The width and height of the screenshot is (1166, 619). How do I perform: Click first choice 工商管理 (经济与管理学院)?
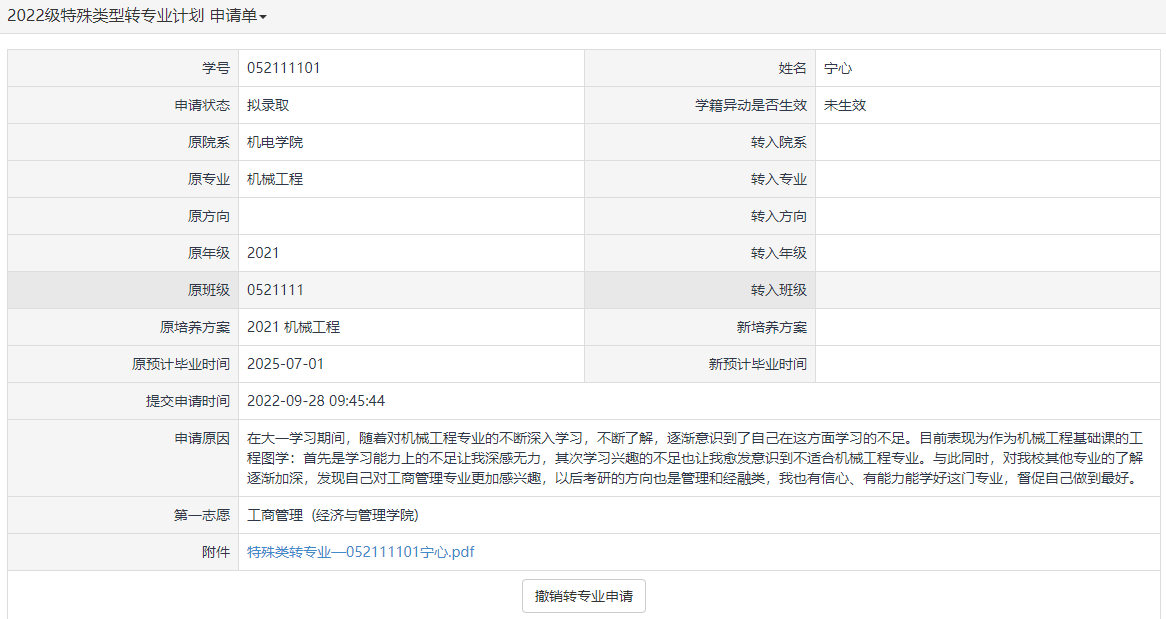pos(332,515)
